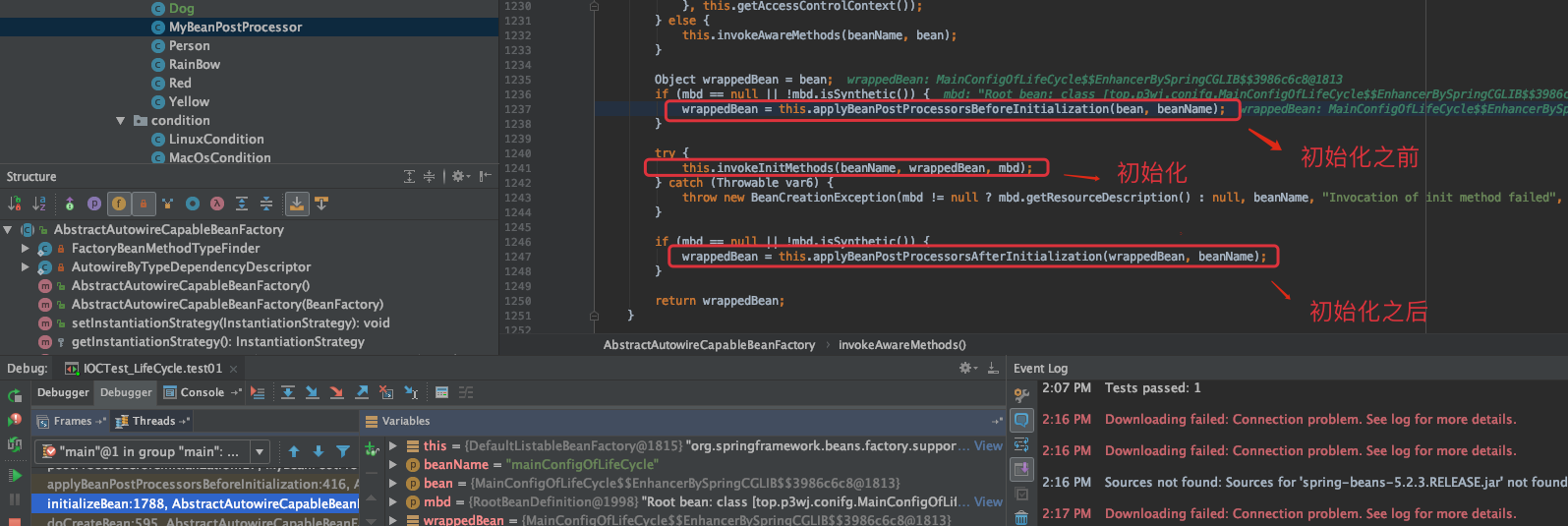The width and height of the screenshot is (1568, 526).
Task: Expand 'this' variable node
Action: pos(393,446)
